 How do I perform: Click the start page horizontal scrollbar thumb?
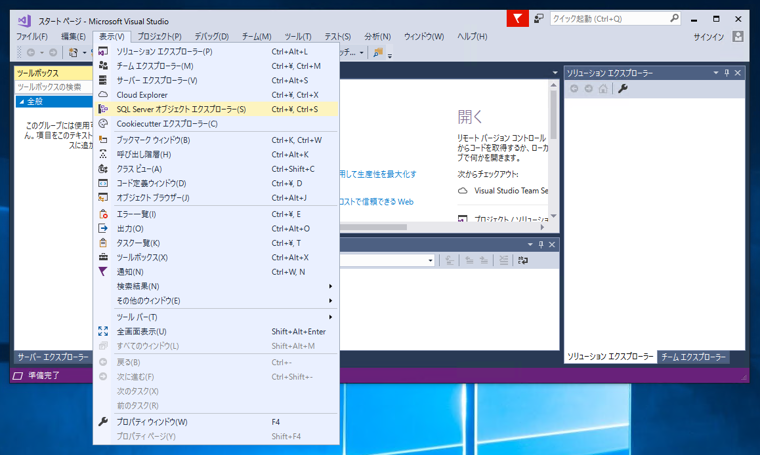pyautogui.click(x=373, y=227)
